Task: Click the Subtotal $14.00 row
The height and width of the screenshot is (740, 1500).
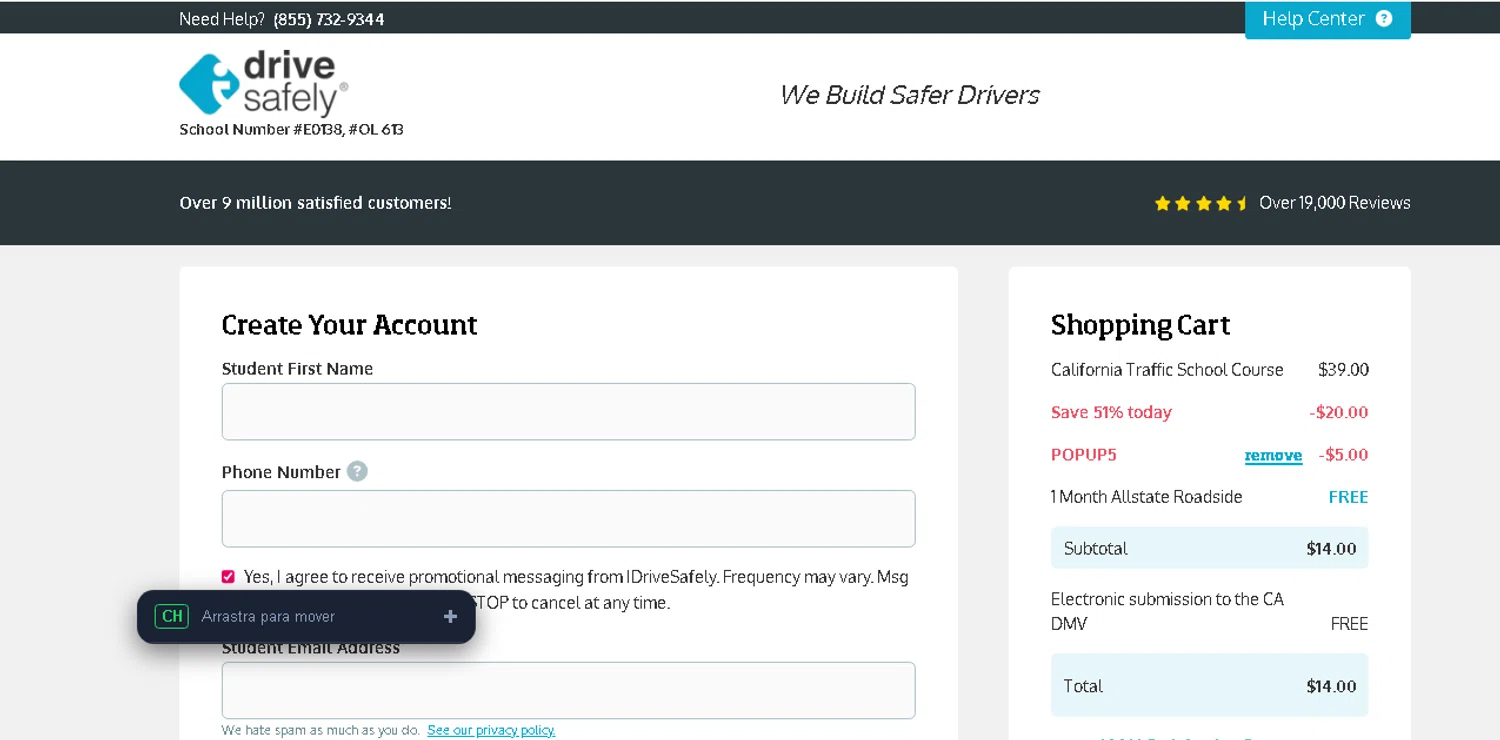Action: point(1209,548)
